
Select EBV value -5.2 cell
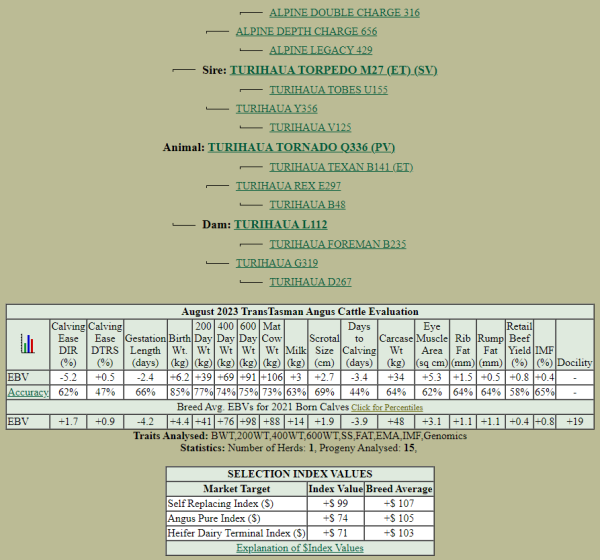pyautogui.click(x=68, y=377)
